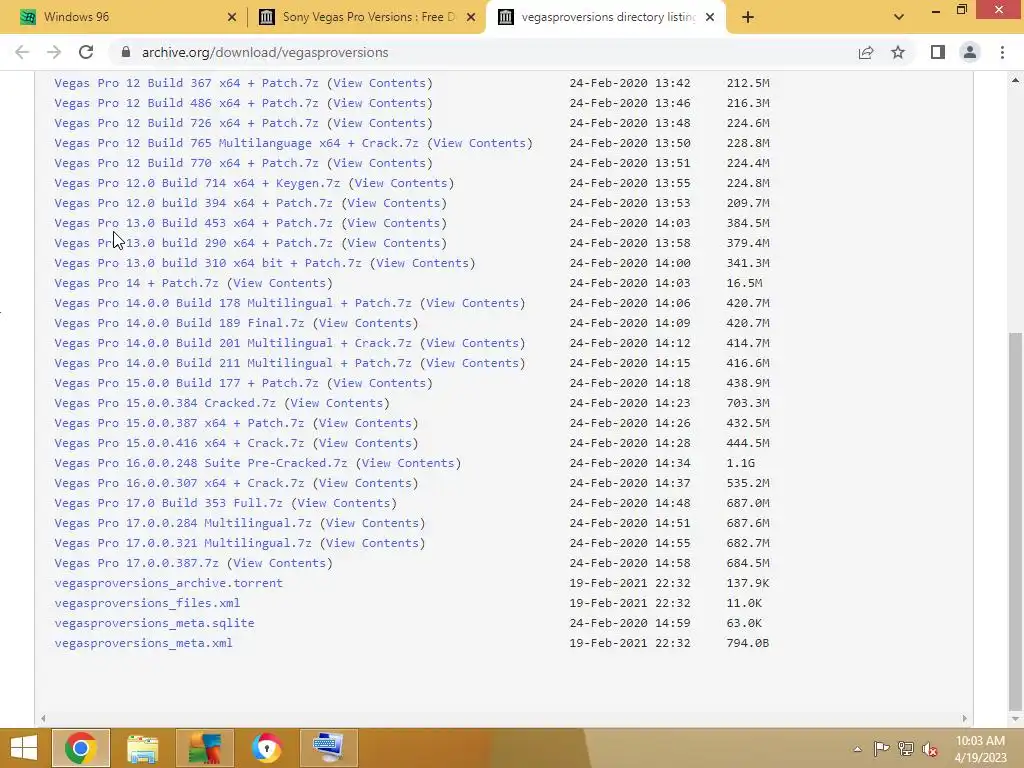Open the keyboard monitor taskbar app

pos(328,748)
